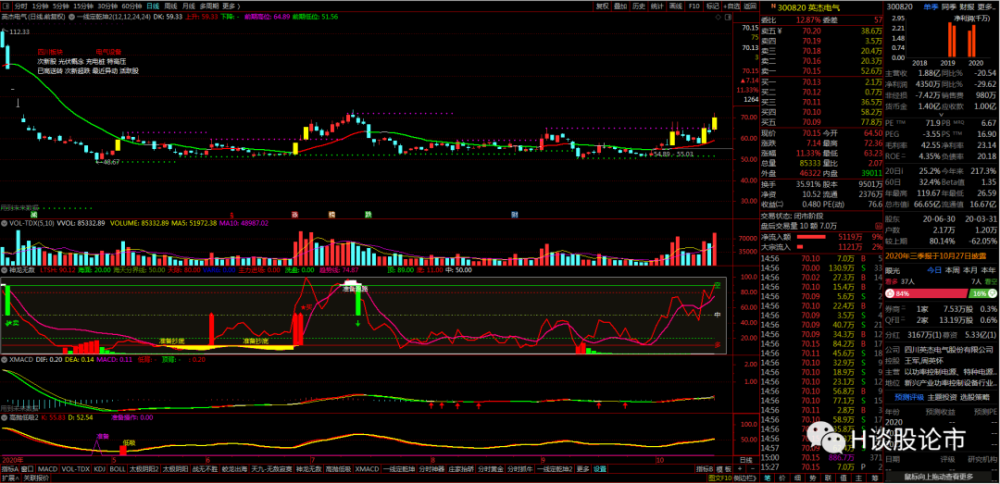Viewport: 1000px width, 484px height.
Task: Click the 叠加 overlay button
Action: tap(621, 6)
